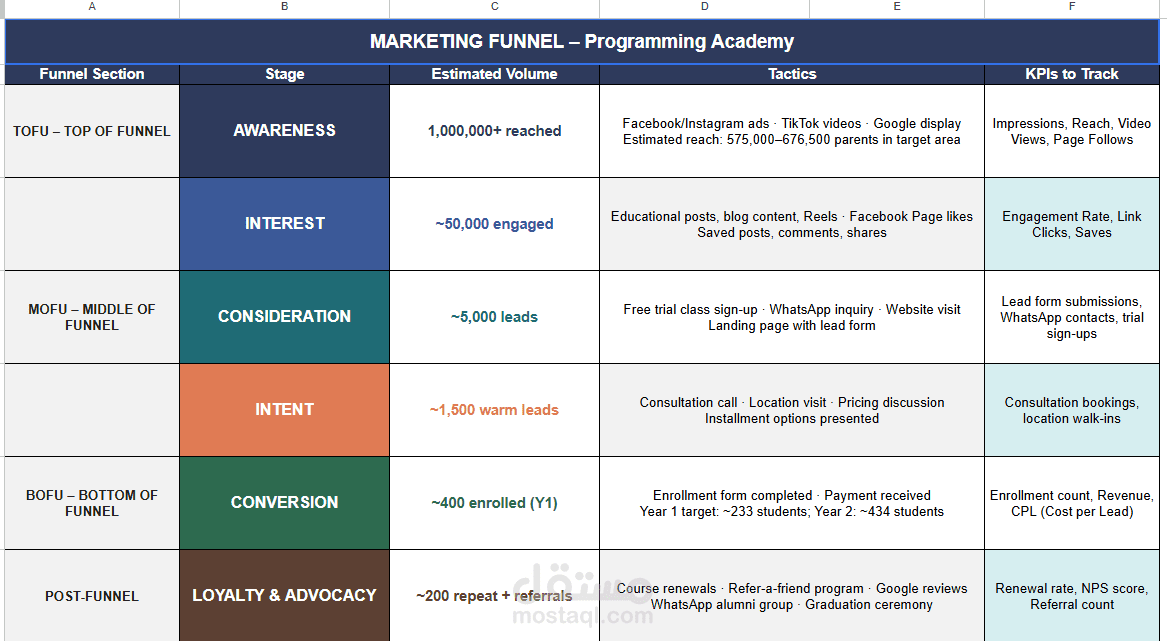Select the 'Renewal rate, NPS score' KPI cell

click(x=1072, y=596)
